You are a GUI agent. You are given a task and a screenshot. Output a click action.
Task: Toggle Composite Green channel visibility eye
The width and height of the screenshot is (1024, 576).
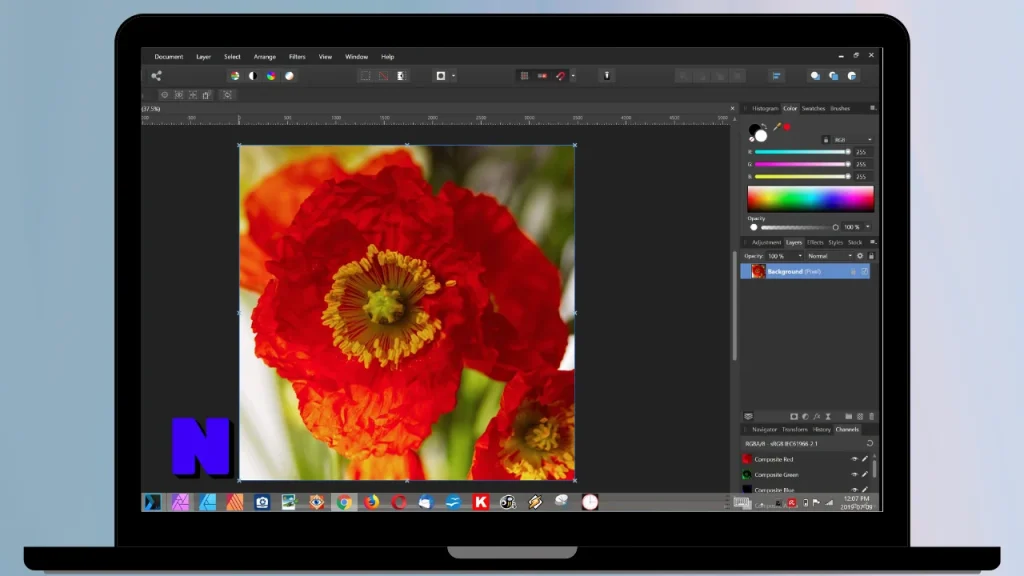coord(854,475)
